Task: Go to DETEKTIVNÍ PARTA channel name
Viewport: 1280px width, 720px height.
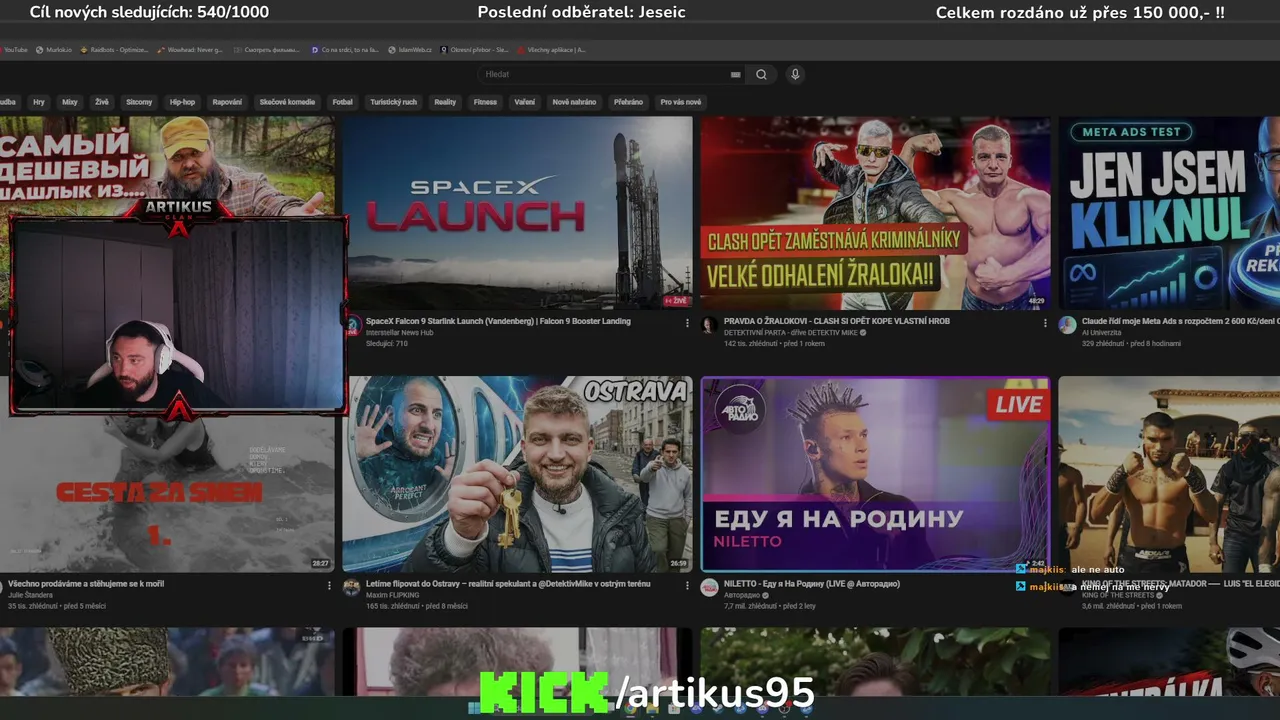Action: tap(791, 332)
